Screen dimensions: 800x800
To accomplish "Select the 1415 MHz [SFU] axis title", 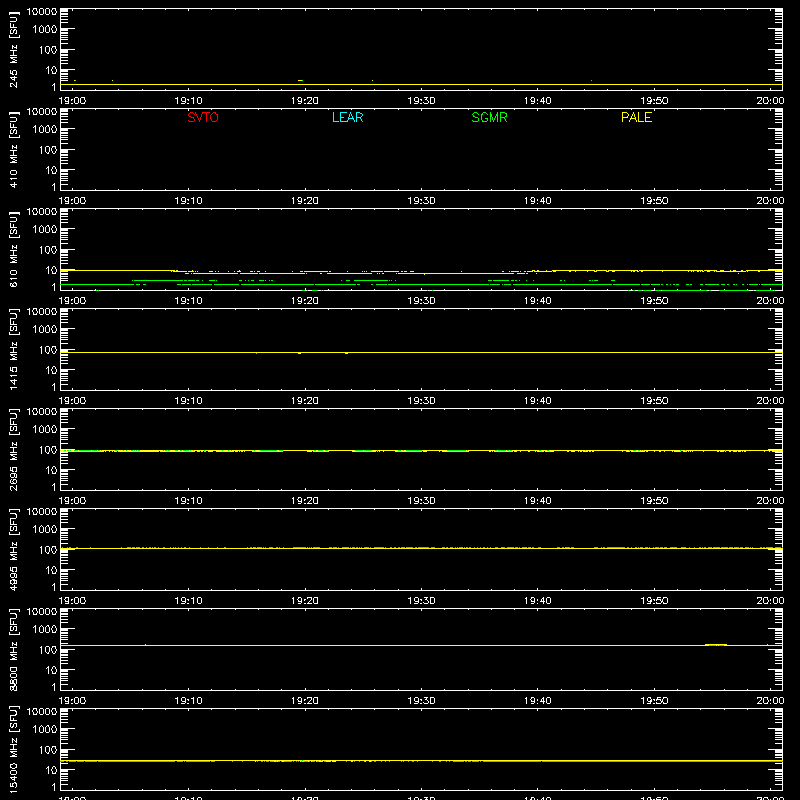I will [13, 350].
